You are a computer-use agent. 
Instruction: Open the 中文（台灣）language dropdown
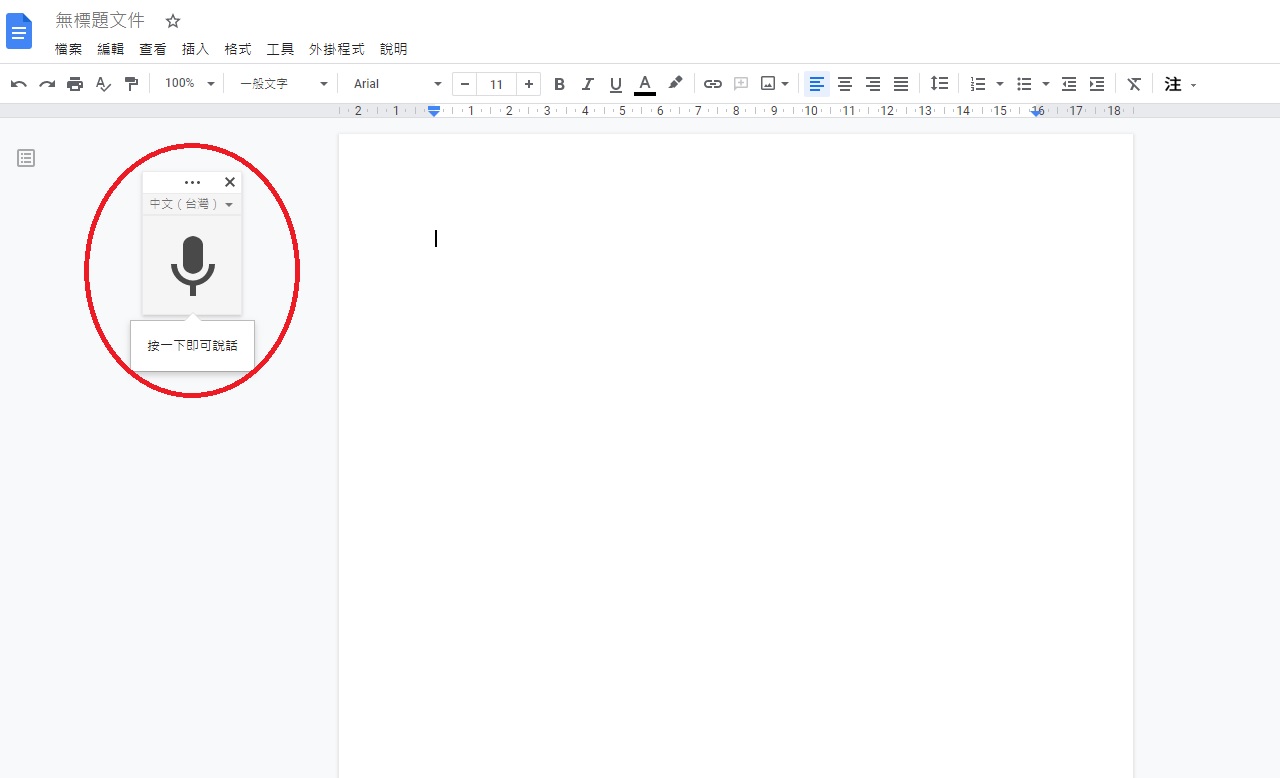coord(191,204)
